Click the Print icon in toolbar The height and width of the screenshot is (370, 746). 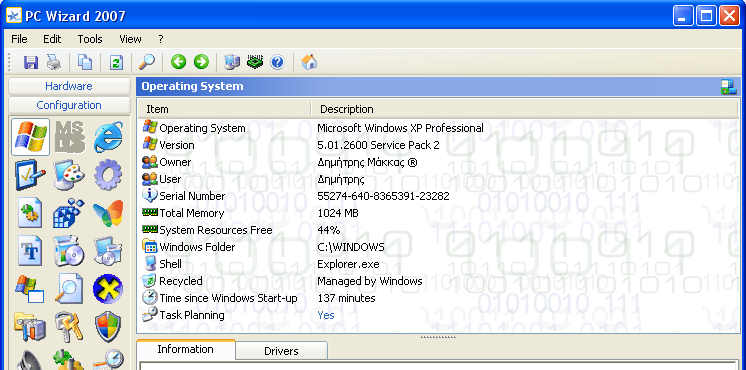click(53, 62)
